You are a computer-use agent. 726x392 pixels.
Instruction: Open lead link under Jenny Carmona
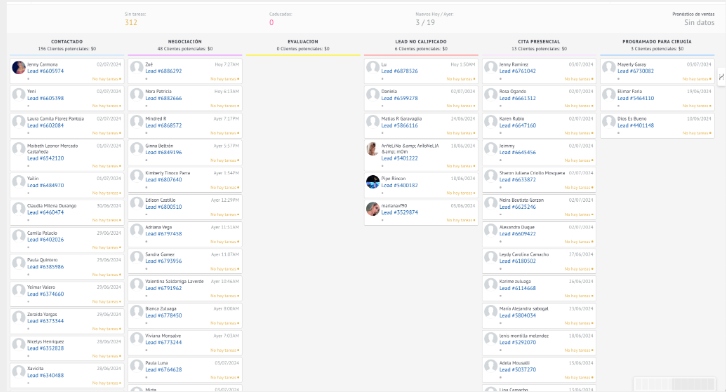click(x=45, y=71)
